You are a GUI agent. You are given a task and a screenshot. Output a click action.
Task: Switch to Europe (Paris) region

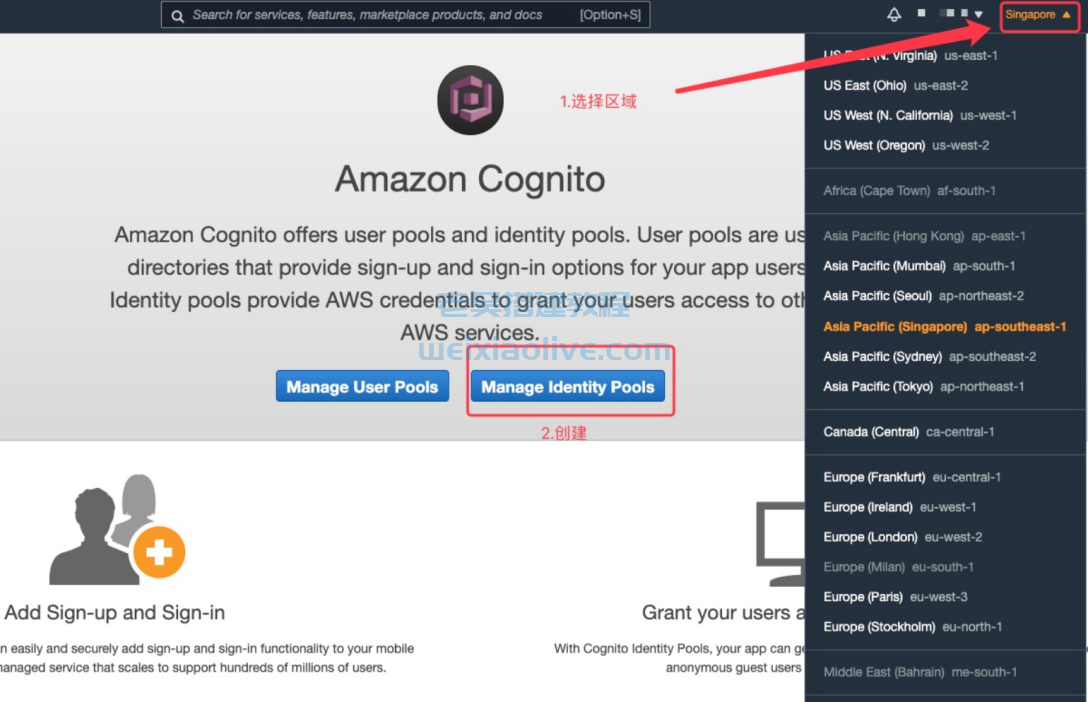pyautogui.click(x=895, y=597)
